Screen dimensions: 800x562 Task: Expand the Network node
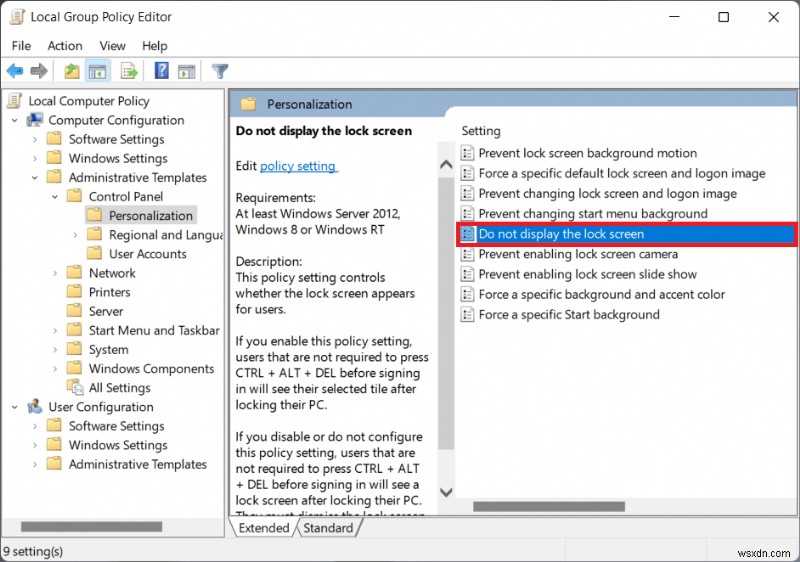coord(55,273)
